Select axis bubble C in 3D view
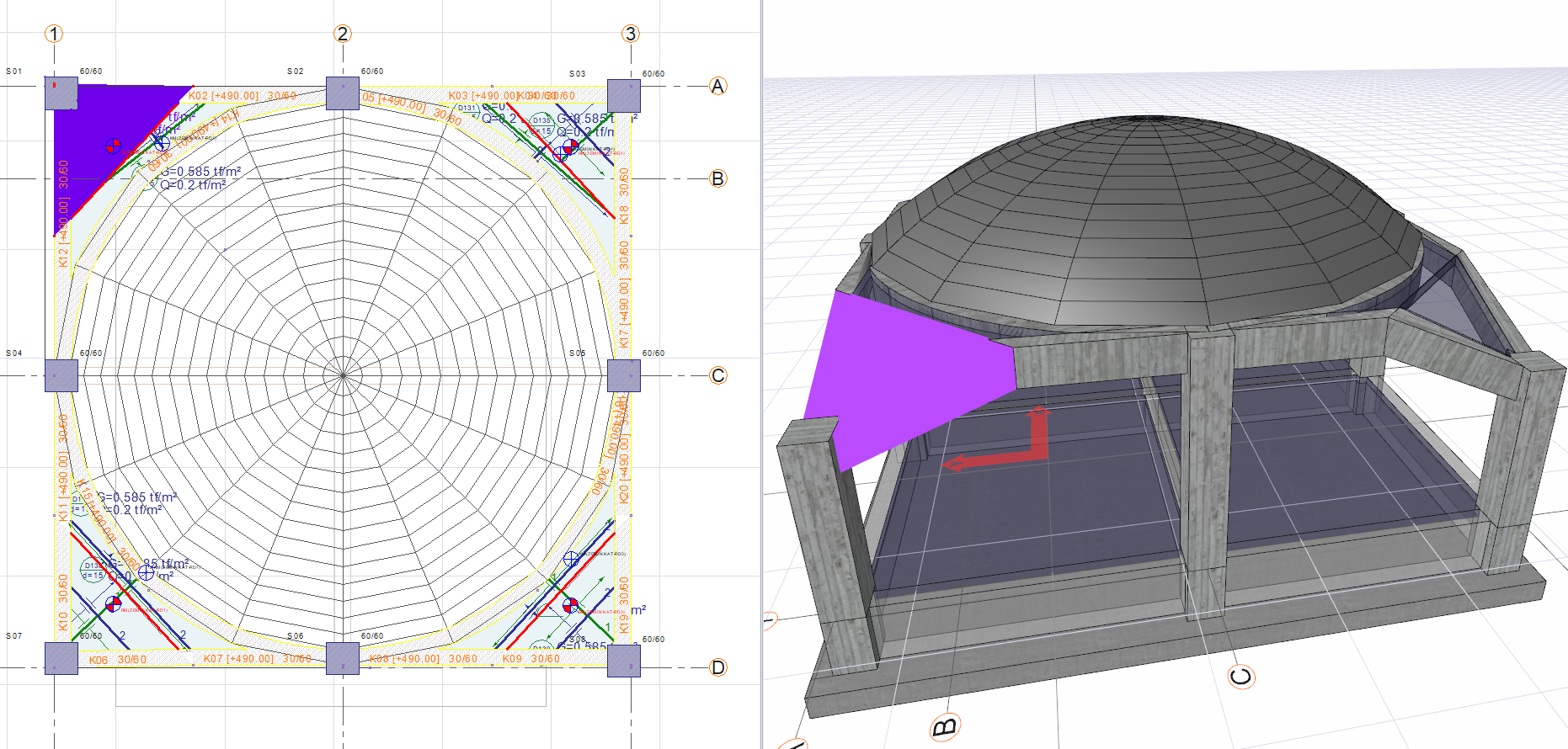The image size is (1568, 749). pos(1240,677)
